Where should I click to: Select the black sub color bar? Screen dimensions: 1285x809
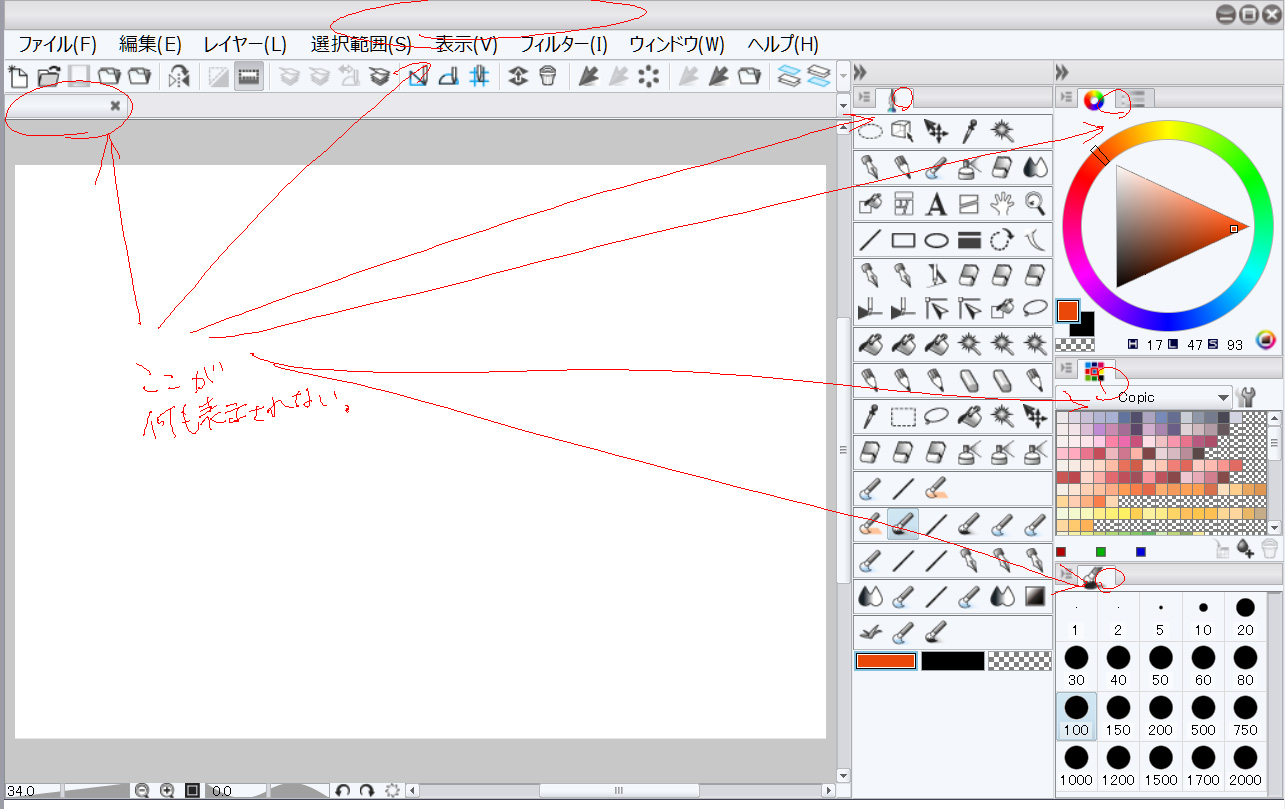click(x=952, y=661)
